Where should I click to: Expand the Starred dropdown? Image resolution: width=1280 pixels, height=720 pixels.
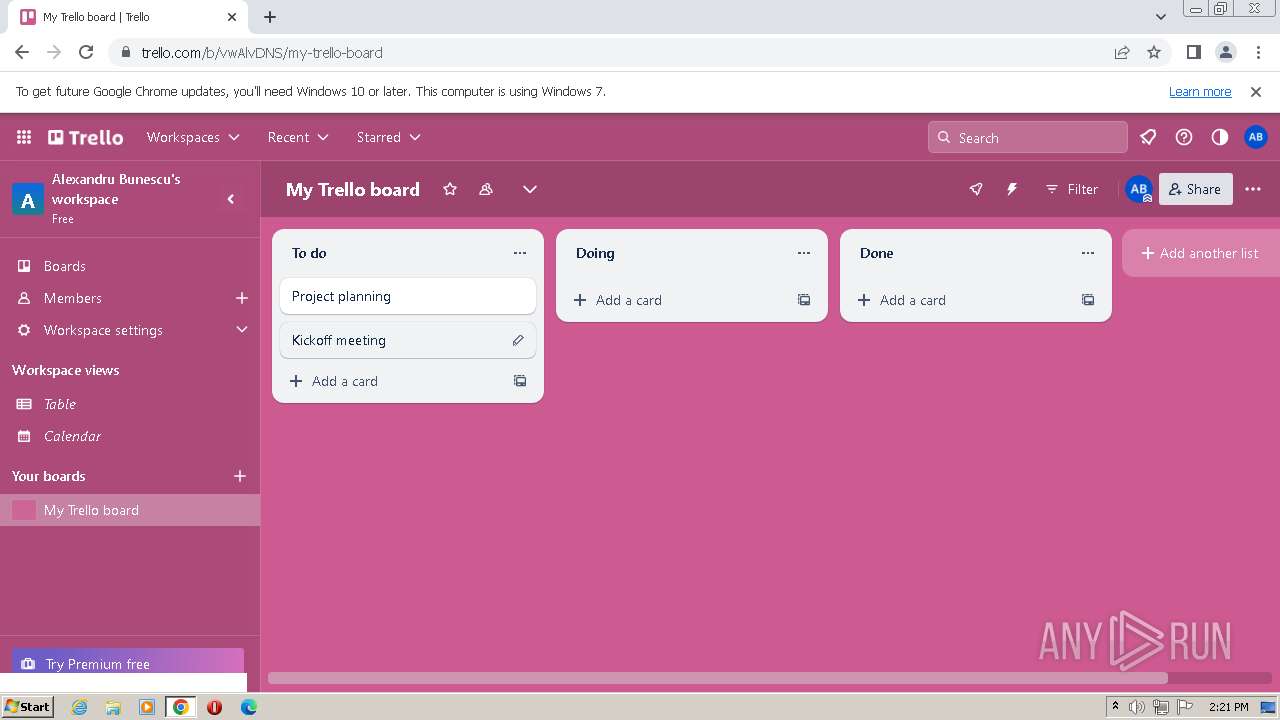[x=388, y=137]
